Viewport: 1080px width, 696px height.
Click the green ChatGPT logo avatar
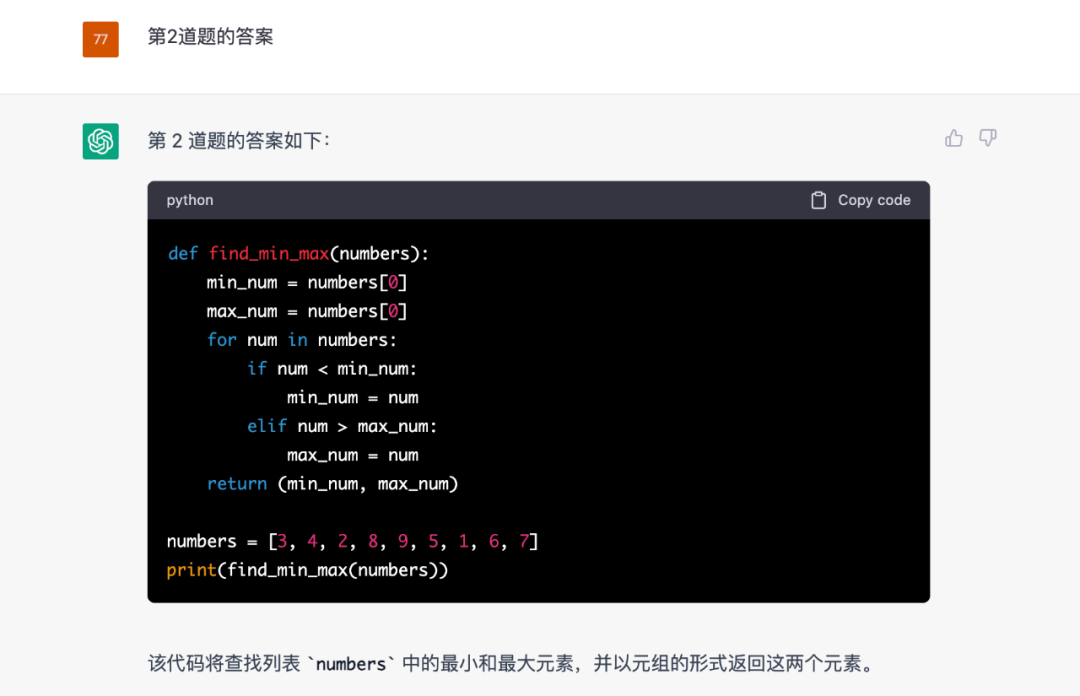(101, 141)
